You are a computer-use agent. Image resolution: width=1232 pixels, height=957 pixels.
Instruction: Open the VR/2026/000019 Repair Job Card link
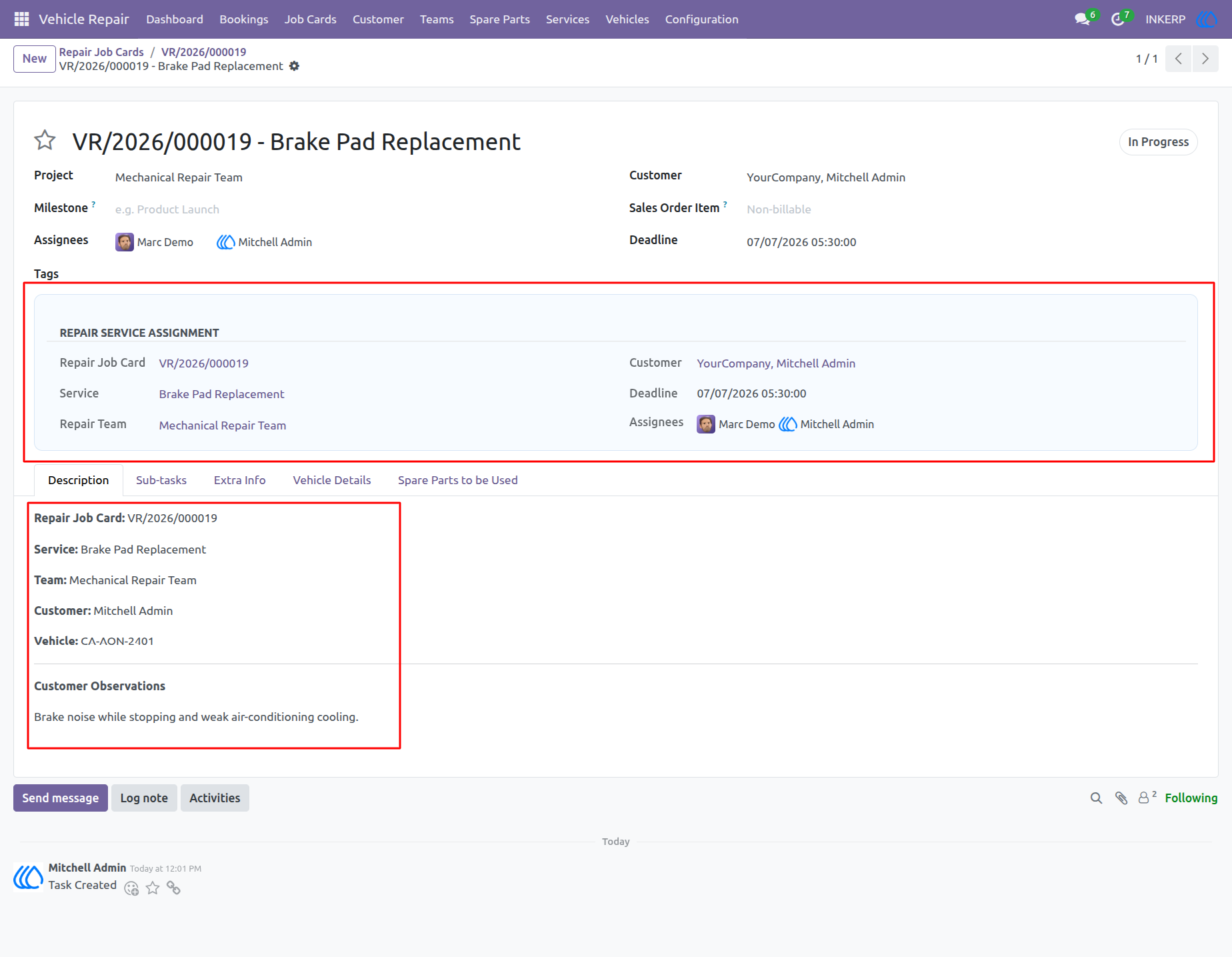coord(204,363)
